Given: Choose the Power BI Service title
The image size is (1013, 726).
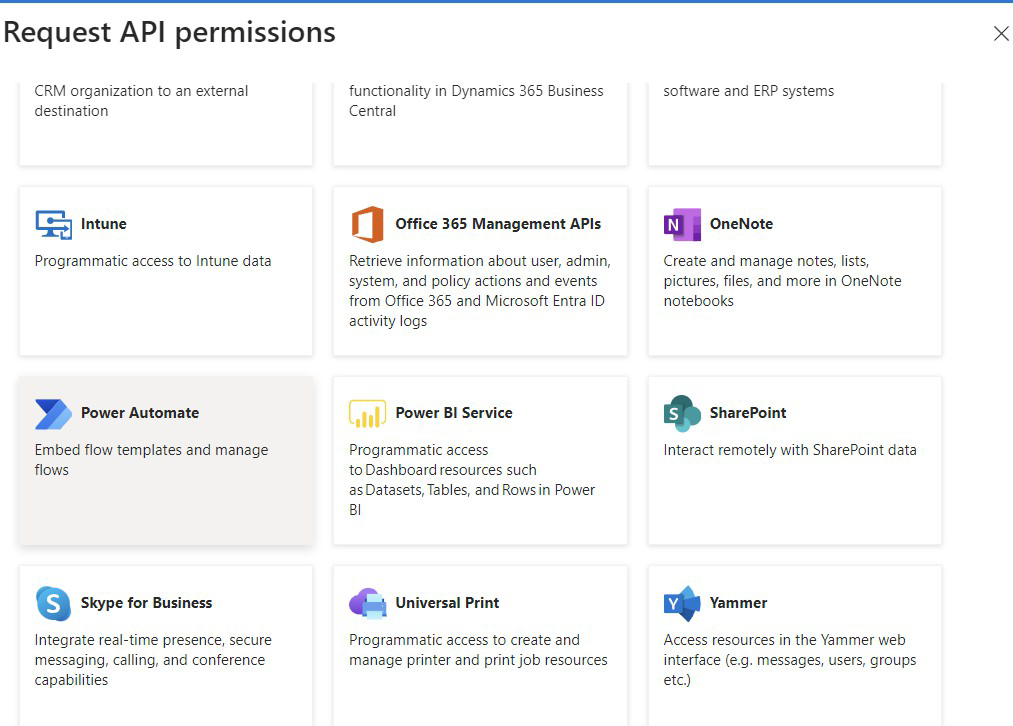Looking at the screenshot, I should pyautogui.click(x=454, y=413).
